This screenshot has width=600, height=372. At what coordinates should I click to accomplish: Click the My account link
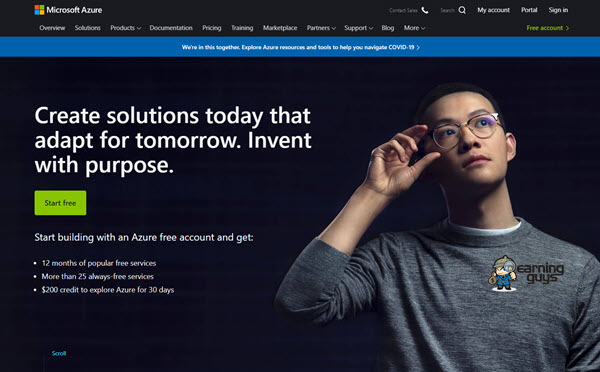tap(493, 10)
